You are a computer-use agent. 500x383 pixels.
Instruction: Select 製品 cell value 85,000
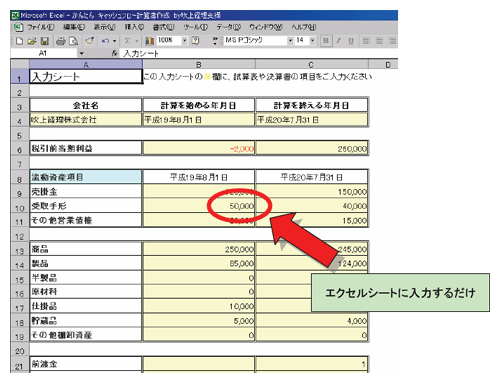coord(199,263)
